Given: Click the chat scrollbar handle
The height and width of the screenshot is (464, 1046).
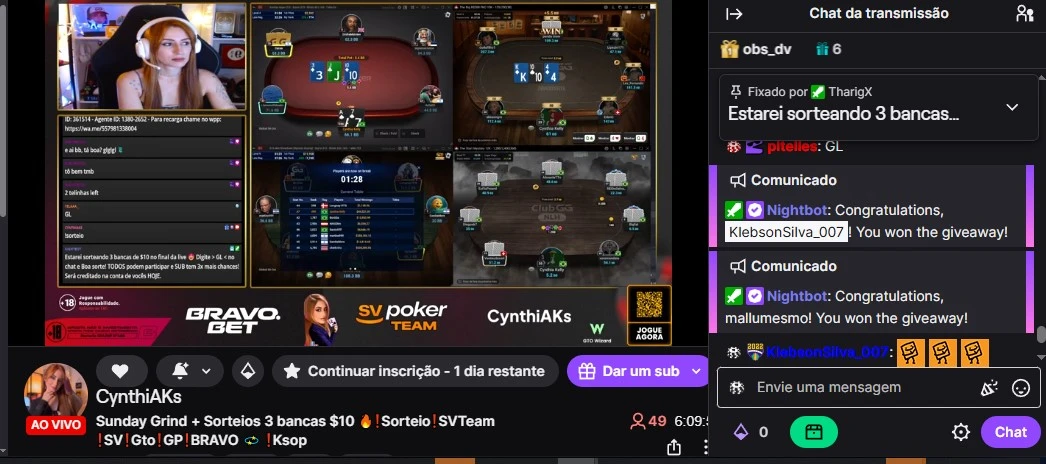Looking at the screenshot, I should click(1041, 334).
